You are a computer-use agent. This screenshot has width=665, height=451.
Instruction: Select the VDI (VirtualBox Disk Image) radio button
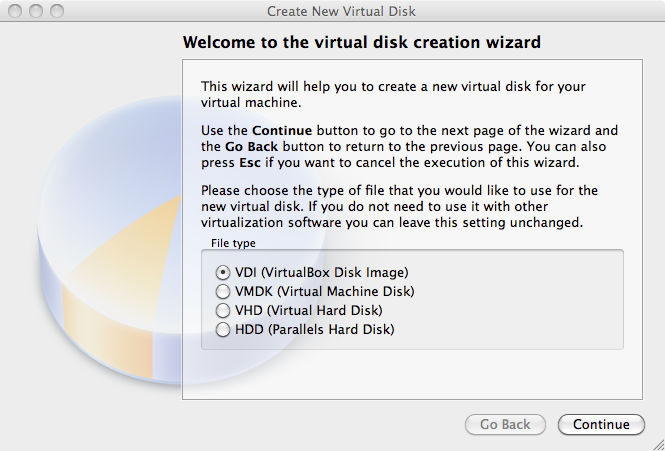(223, 272)
